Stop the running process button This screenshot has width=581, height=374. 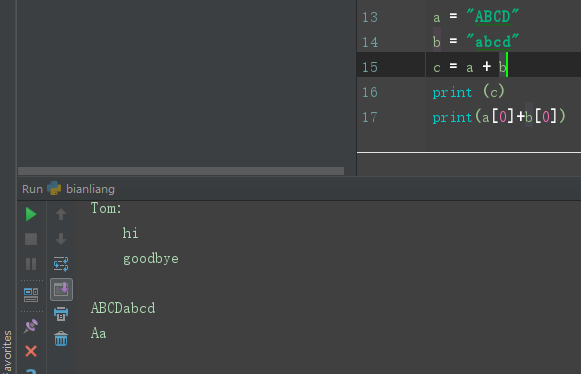click(x=31, y=239)
